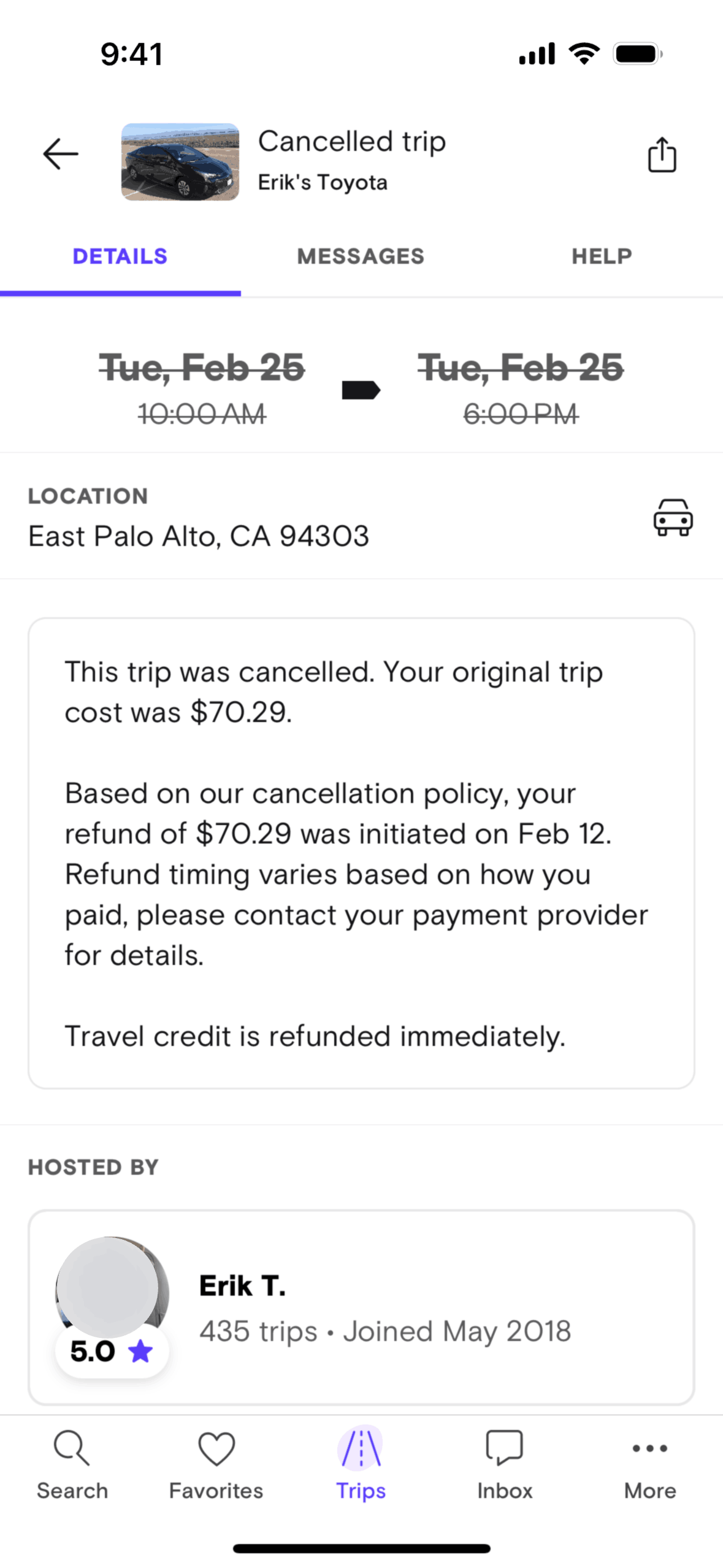Screen dimensions: 723x1568
Task: Switch to the Messages tab
Action: tap(361, 256)
